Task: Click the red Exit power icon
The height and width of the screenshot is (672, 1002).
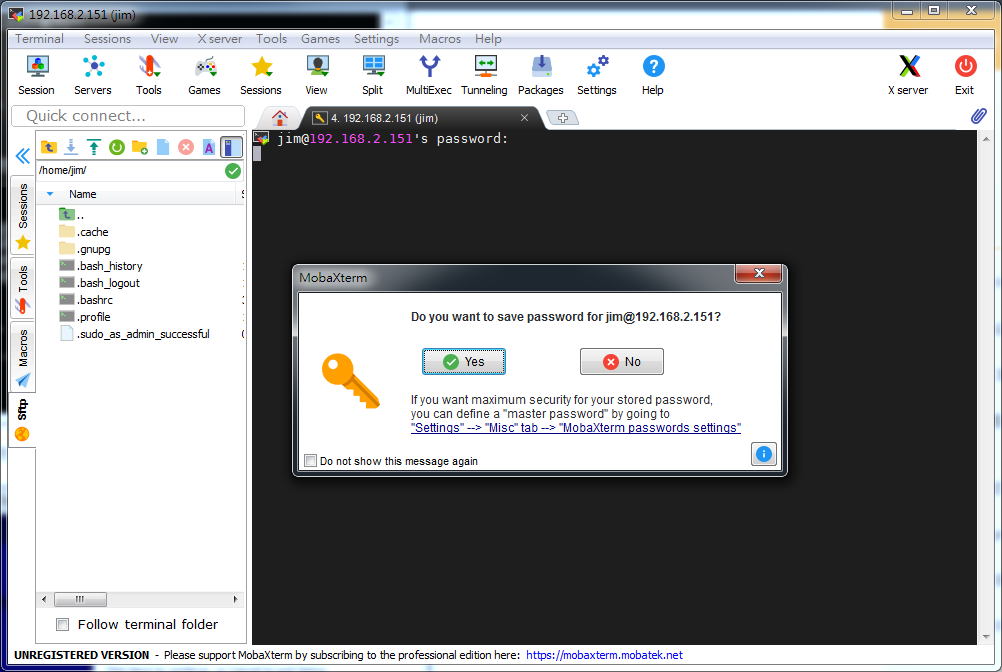Action: coord(965,75)
